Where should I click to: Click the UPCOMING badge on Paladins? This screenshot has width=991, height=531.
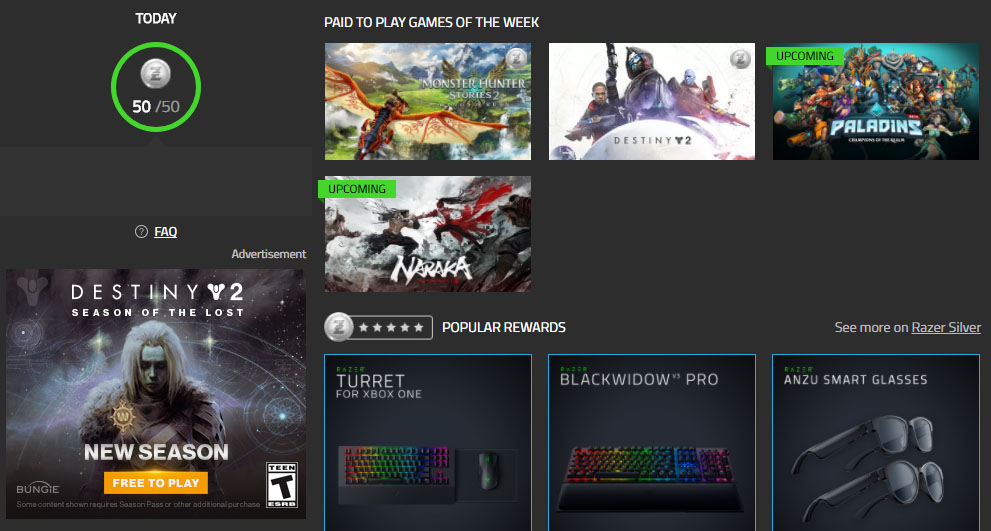pos(805,56)
